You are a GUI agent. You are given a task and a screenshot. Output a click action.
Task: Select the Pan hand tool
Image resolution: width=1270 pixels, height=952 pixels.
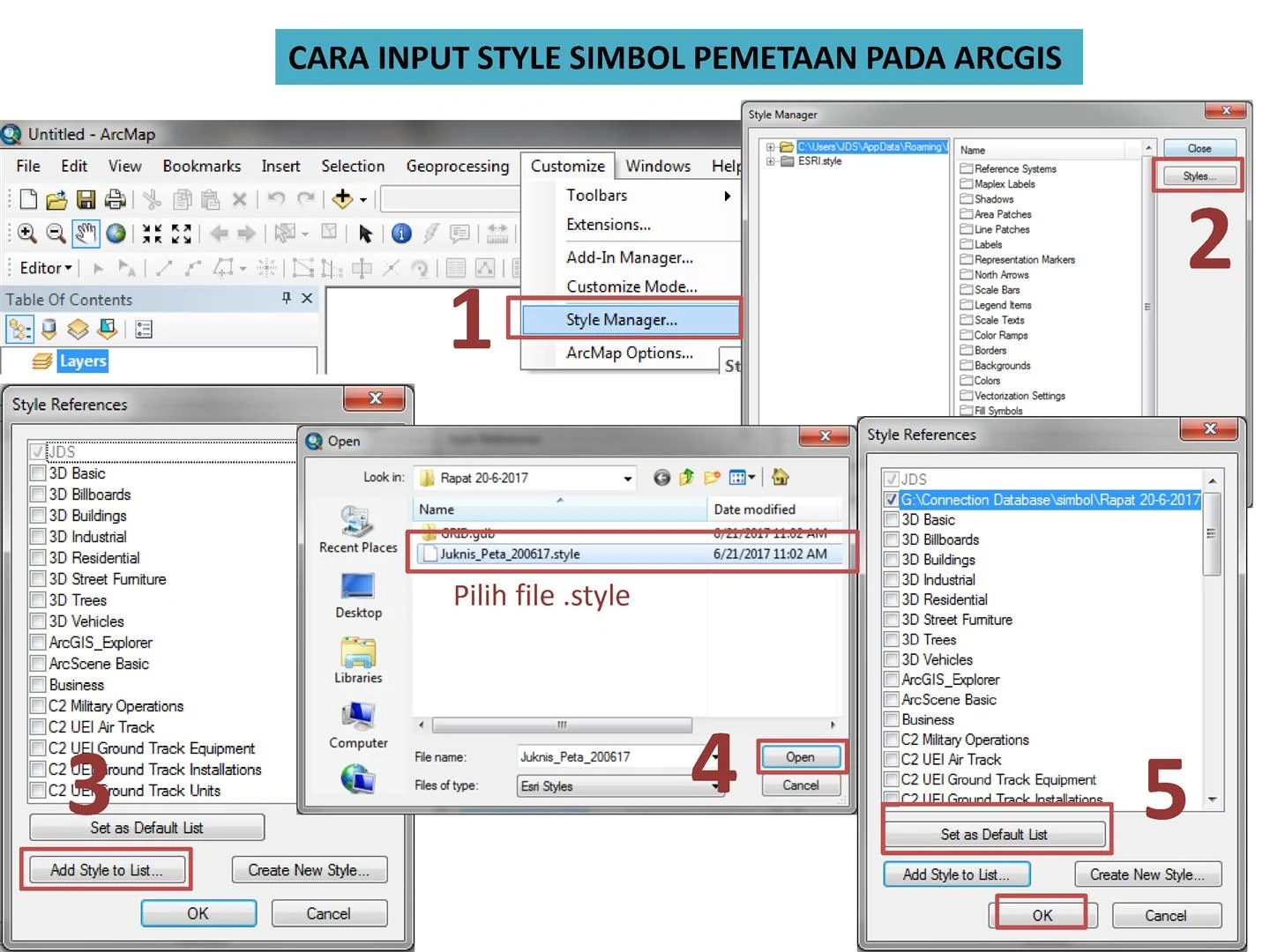(x=86, y=234)
